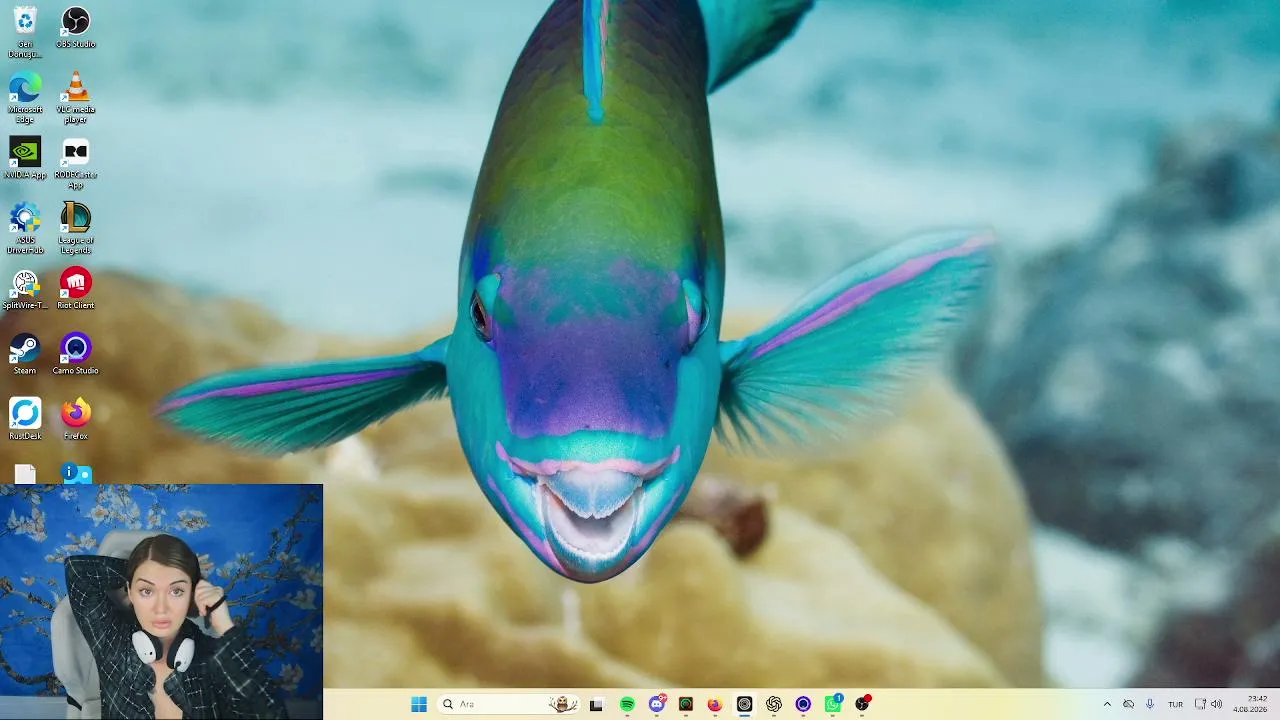Launch OBS Studio from the desktop

point(76,28)
